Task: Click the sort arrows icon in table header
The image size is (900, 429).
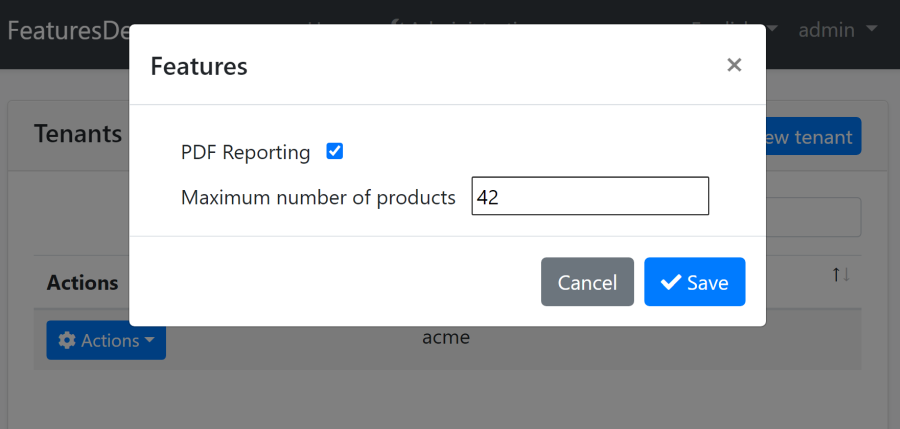Action: 841,275
